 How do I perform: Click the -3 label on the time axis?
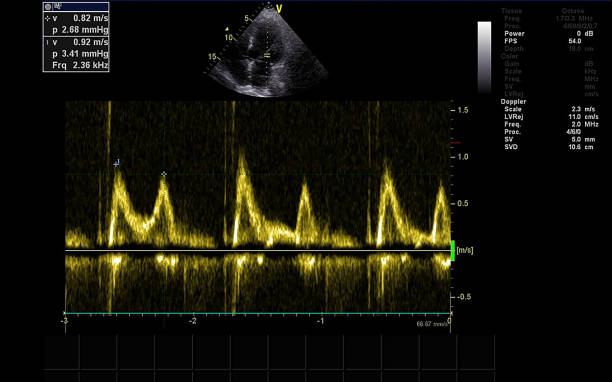coord(64,321)
